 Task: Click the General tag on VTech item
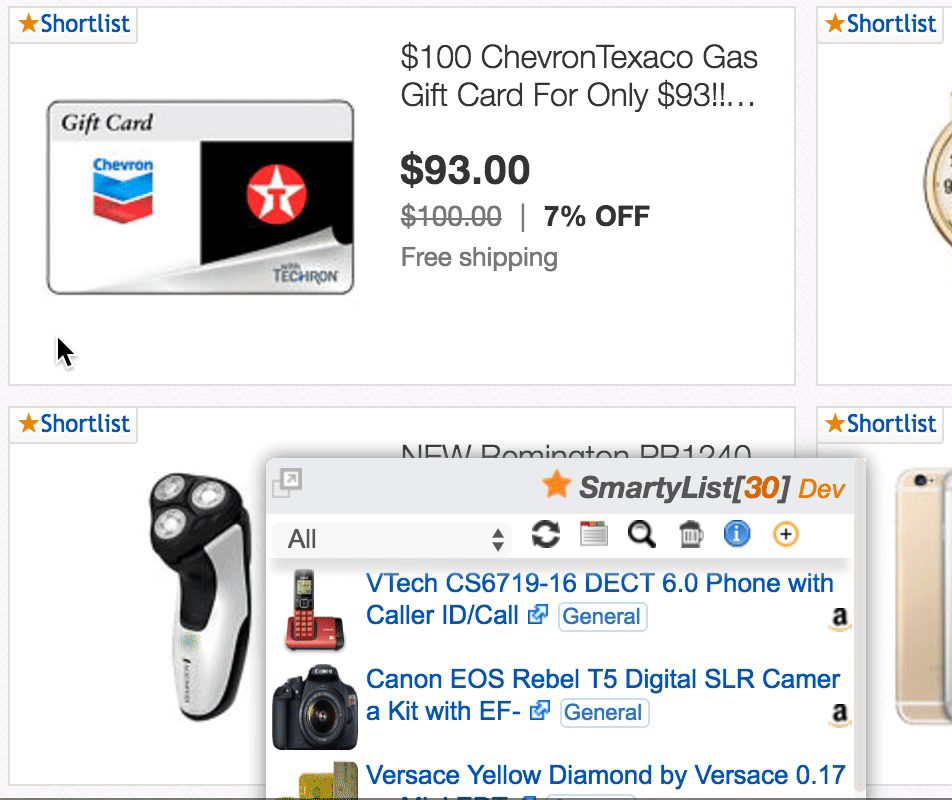click(x=602, y=616)
